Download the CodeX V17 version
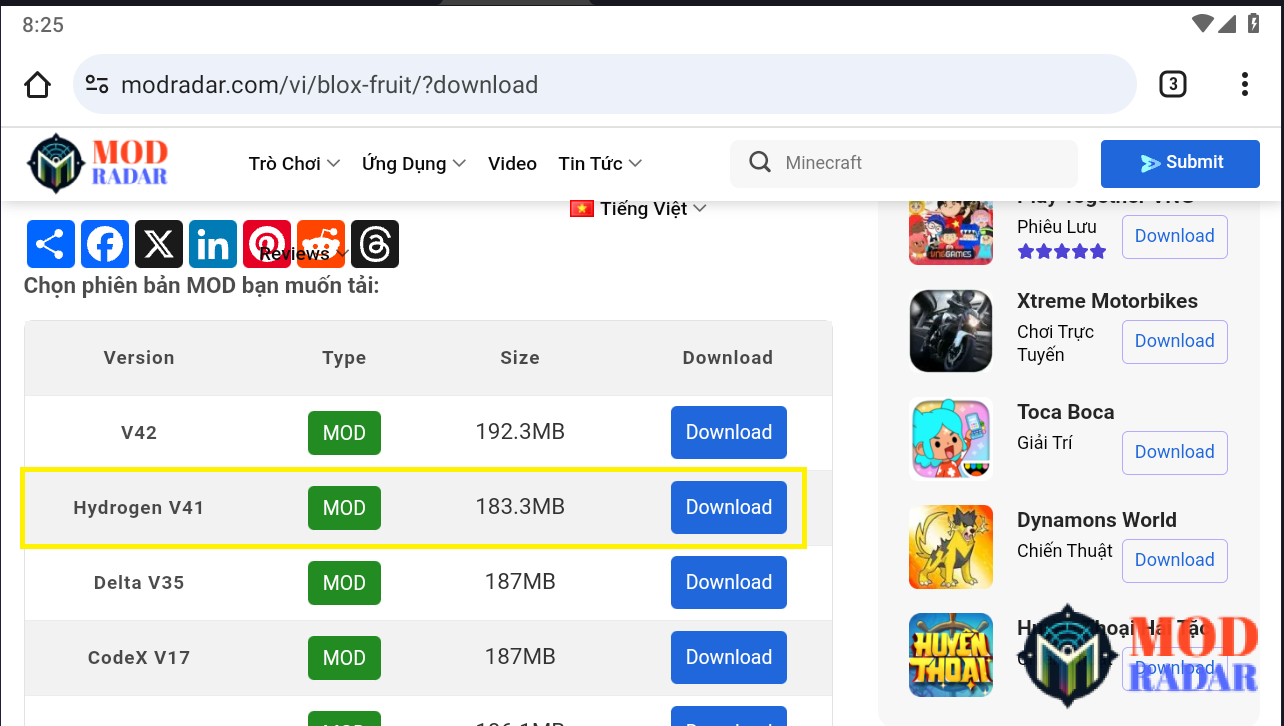Viewport: 1284px width, 726px height. [x=729, y=657]
